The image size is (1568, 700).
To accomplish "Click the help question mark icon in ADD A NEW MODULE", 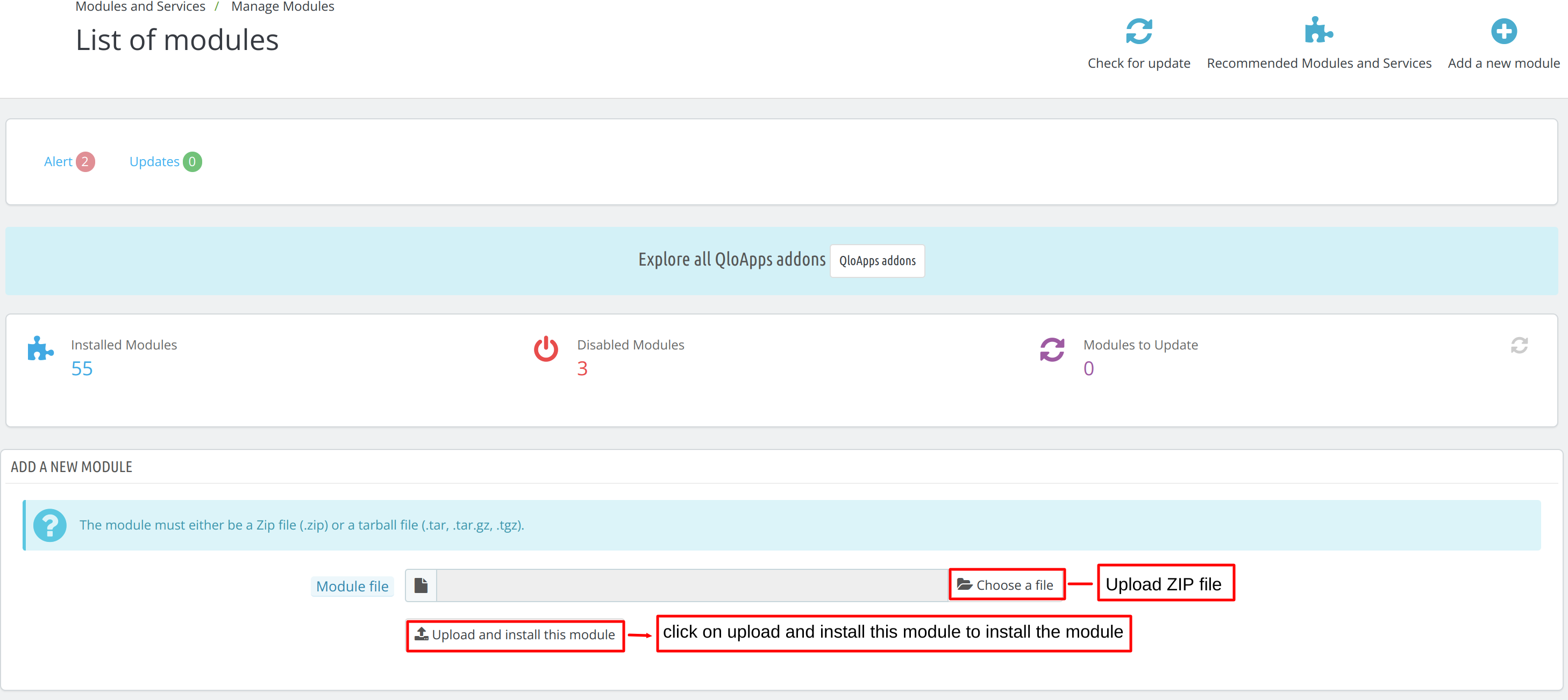I will point(50,523).
